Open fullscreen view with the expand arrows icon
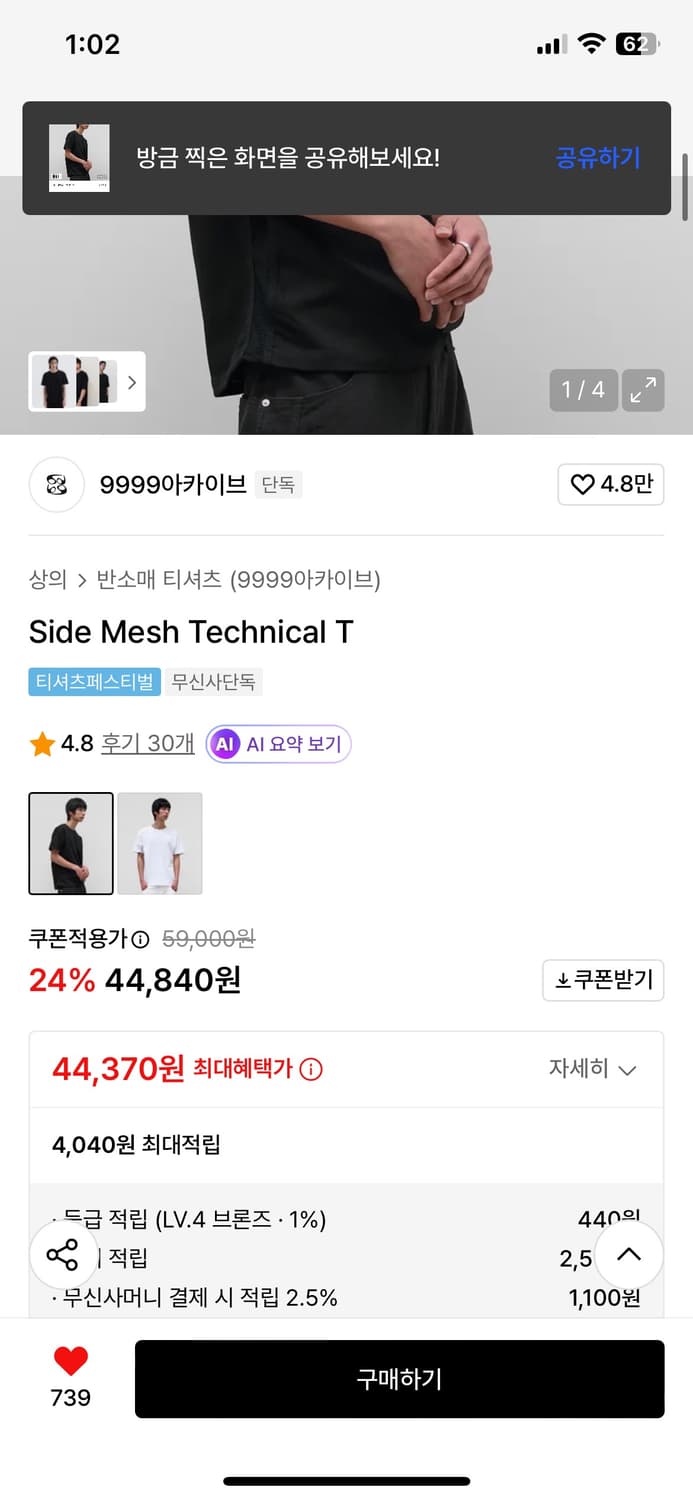 pyautogui.click(x=643, y=390)
